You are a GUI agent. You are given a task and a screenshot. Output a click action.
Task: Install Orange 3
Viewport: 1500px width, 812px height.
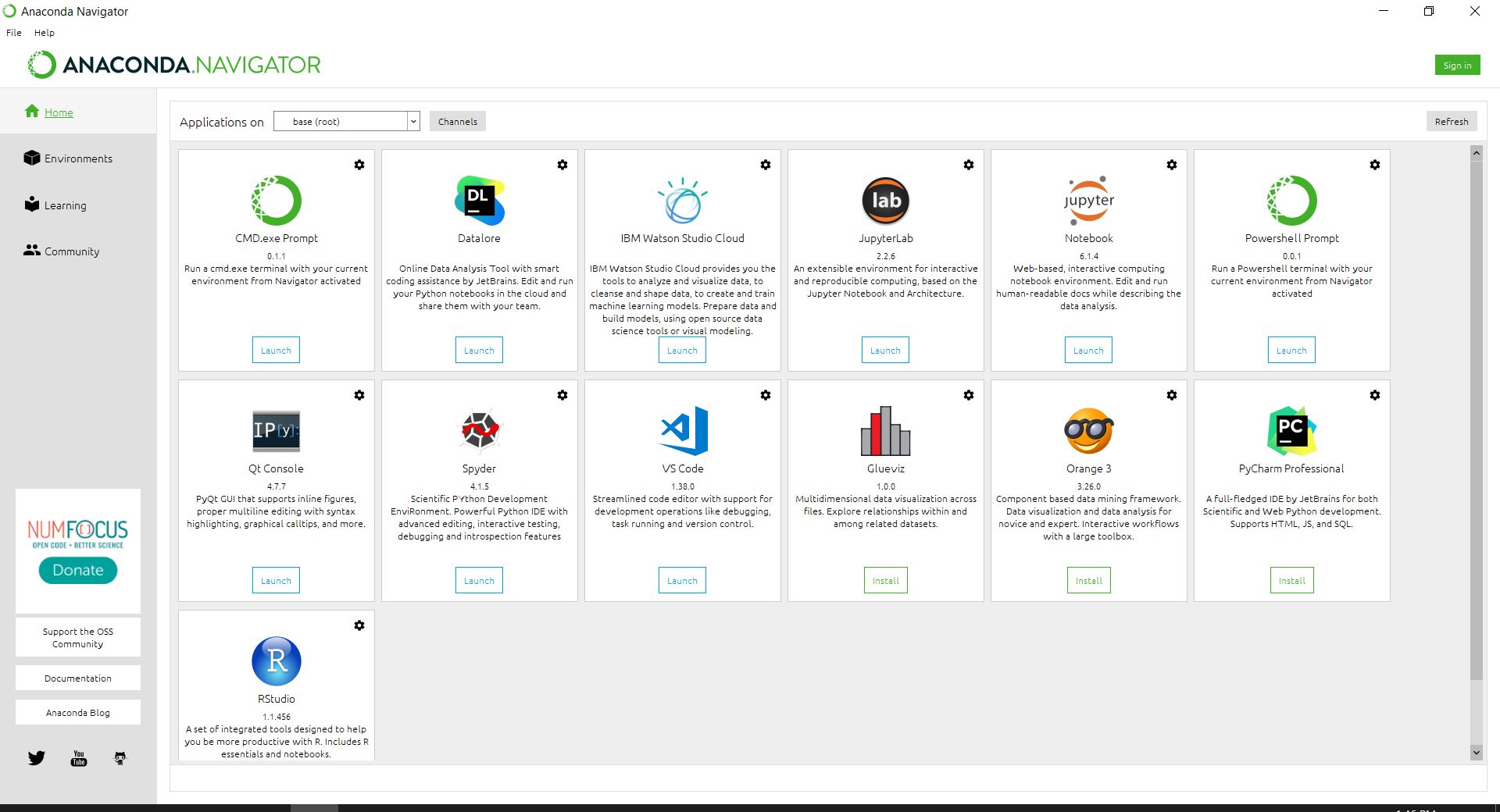pyautogui.click(x=1089, y=581)
